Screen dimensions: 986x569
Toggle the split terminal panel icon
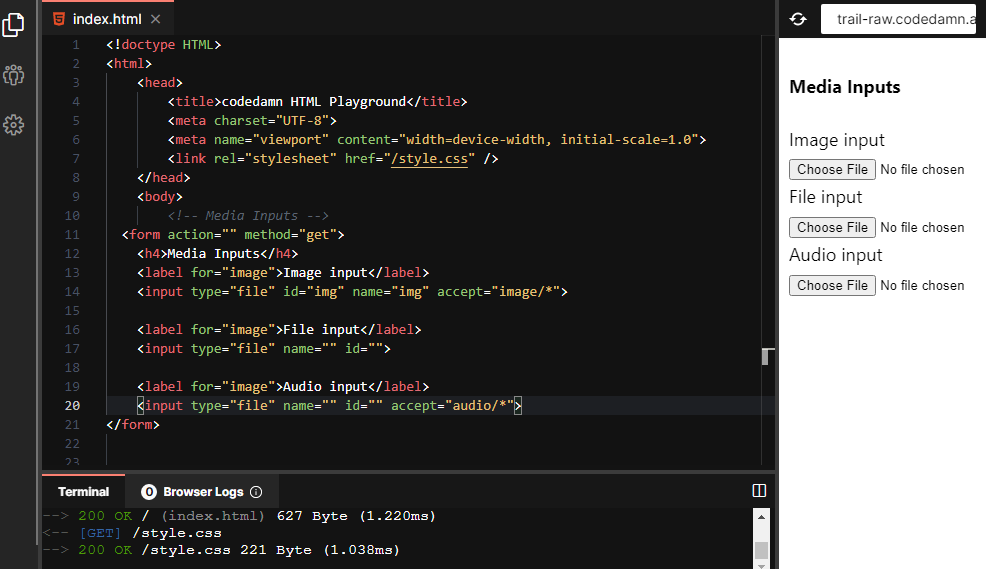click(759, 491)
